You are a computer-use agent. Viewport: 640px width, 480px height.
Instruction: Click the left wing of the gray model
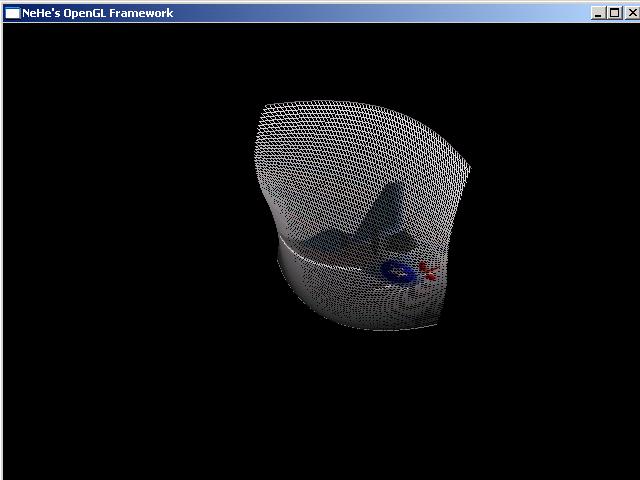point(325,245)
